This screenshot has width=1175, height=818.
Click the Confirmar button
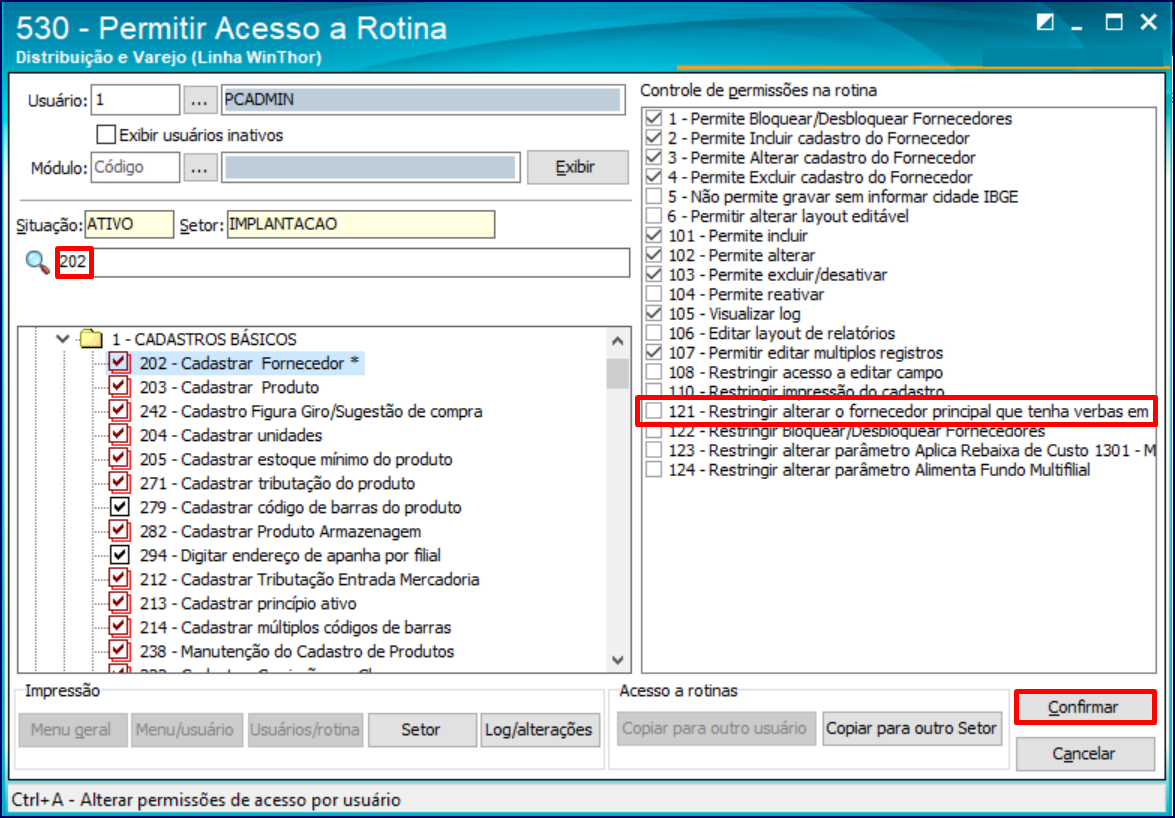pos(1084,707)
